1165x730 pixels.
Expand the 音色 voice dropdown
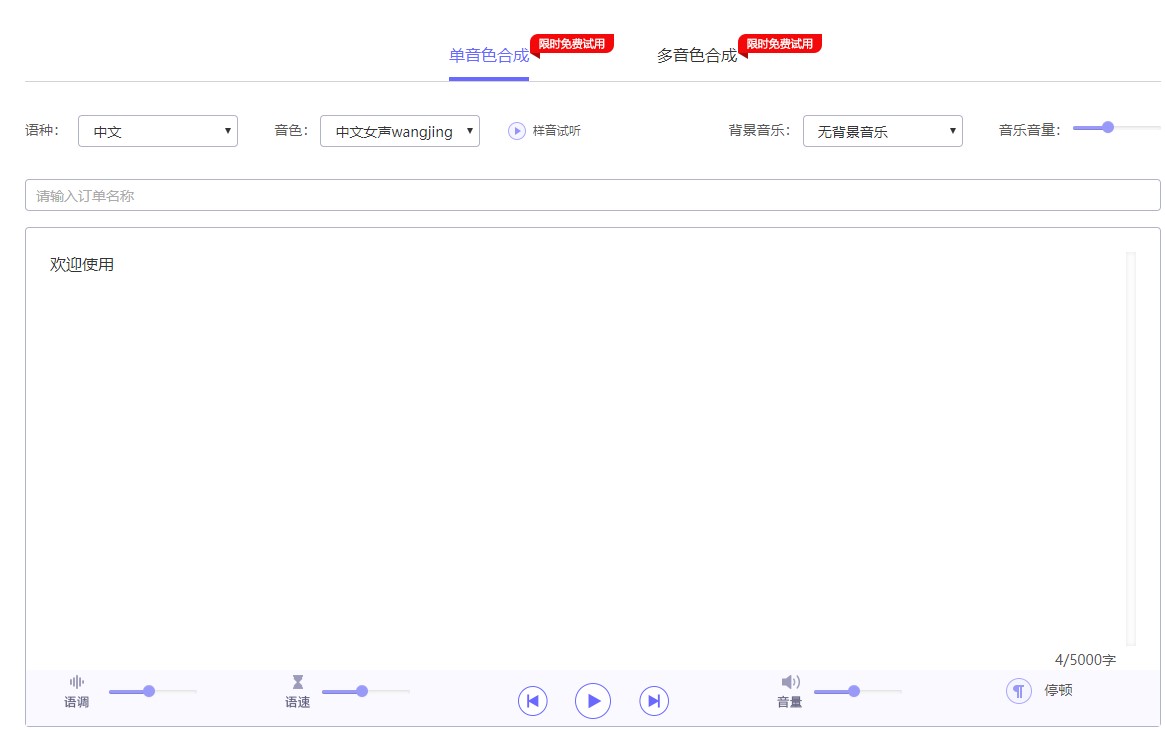pos(400,131)
